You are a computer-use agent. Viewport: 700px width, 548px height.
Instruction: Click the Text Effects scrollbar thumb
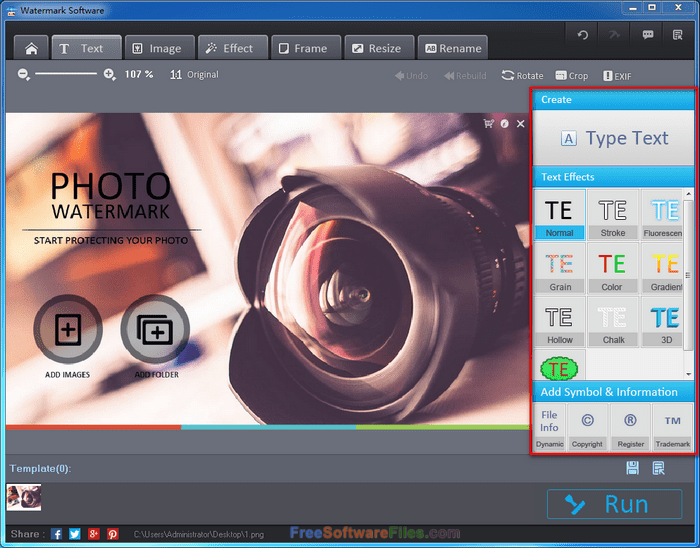[x=688, y=274]
